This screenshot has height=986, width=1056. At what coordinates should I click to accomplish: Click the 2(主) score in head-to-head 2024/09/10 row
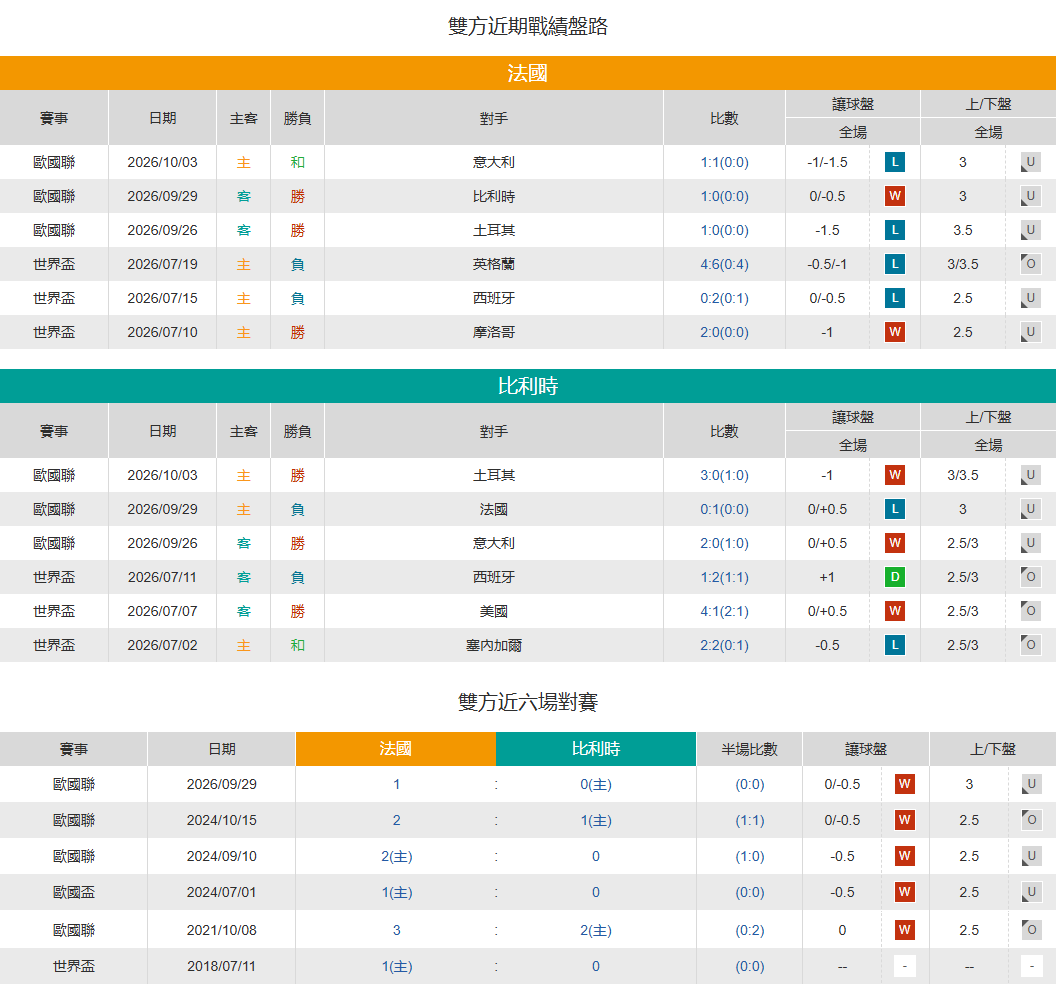(x=397, y=856)
